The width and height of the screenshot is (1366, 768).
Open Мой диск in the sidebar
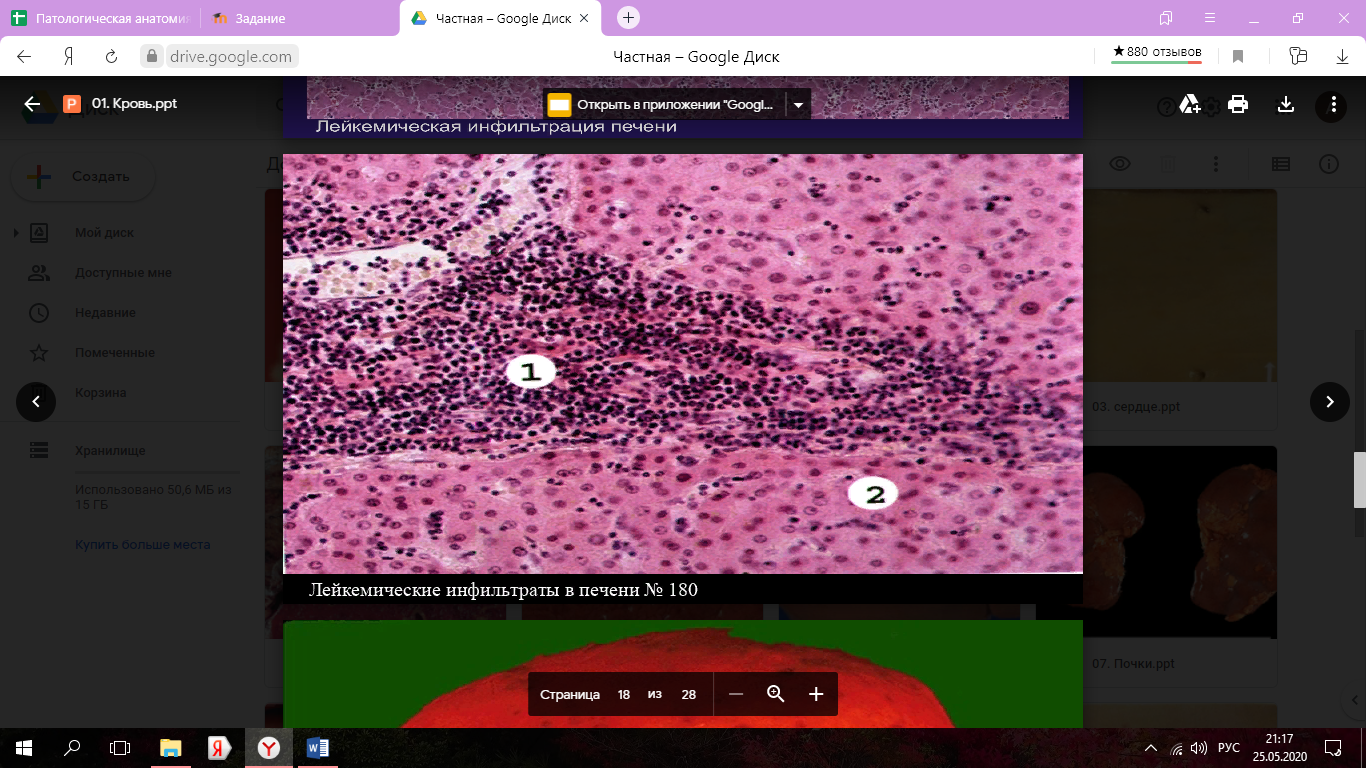pyautogui.click(x=104, y=233)
